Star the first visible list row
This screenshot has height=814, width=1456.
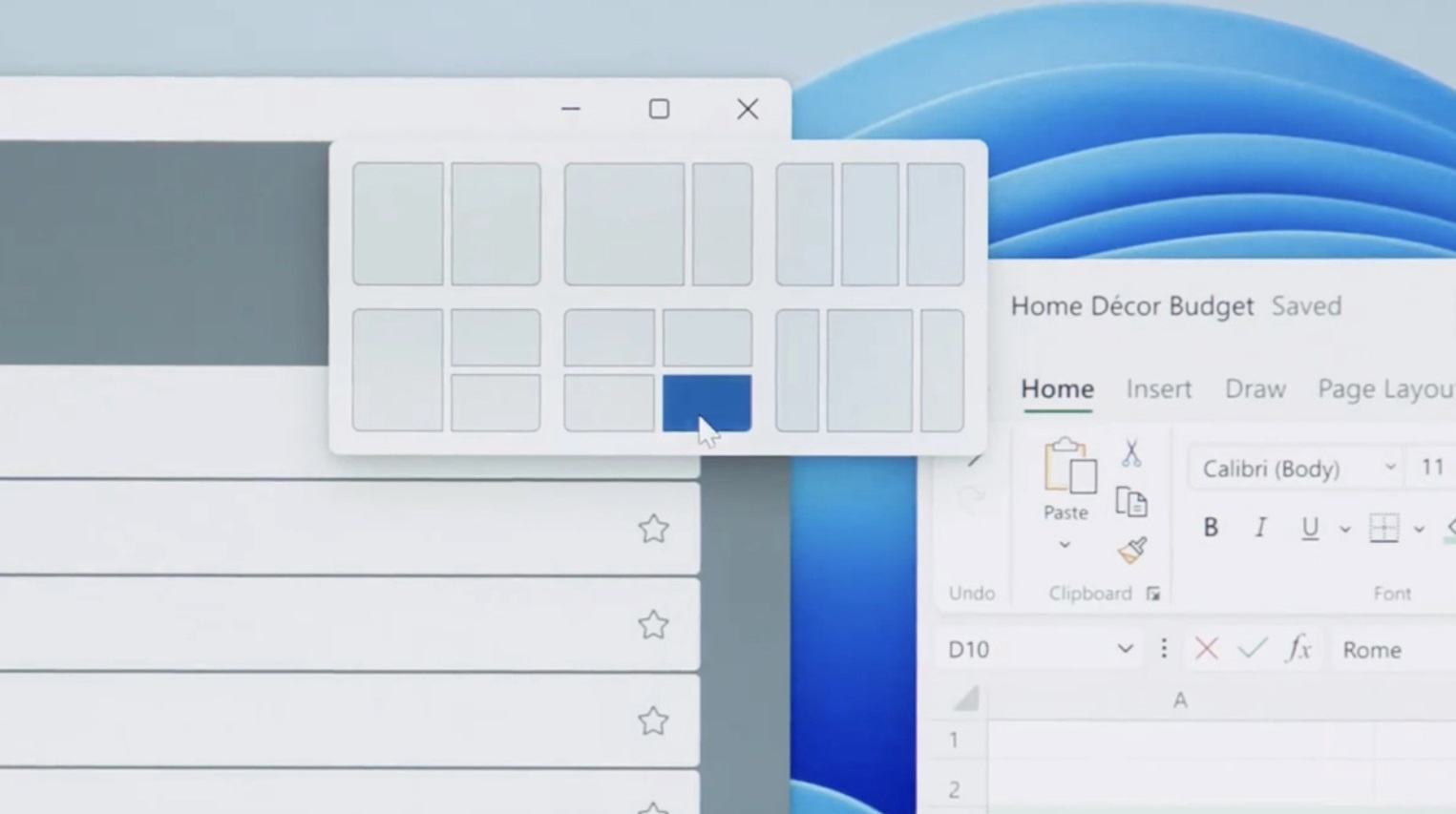point(653,529)
